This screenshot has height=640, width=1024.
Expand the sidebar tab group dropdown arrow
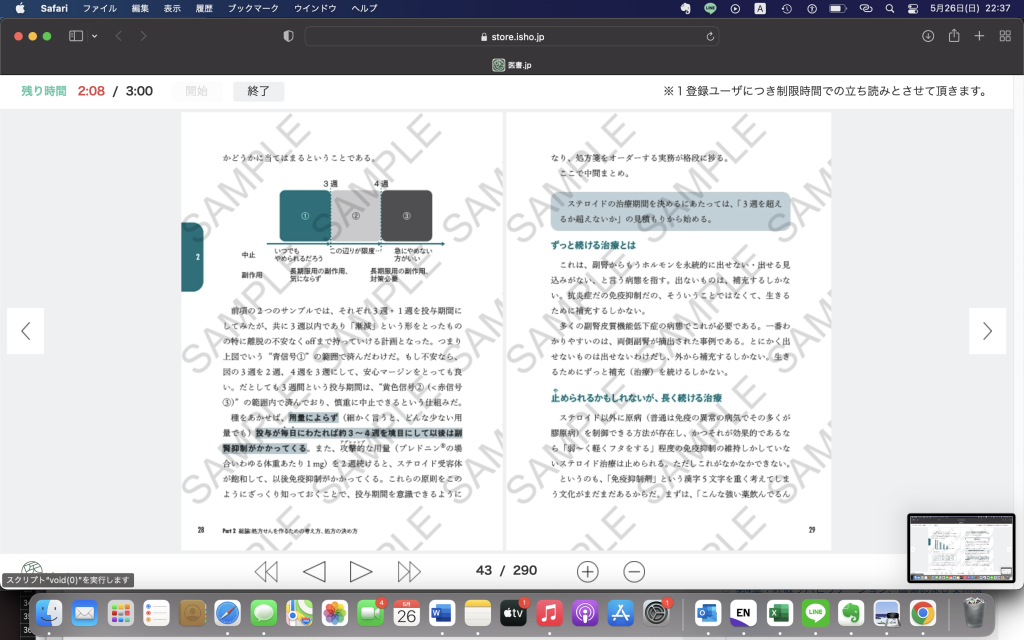[95, 36]
